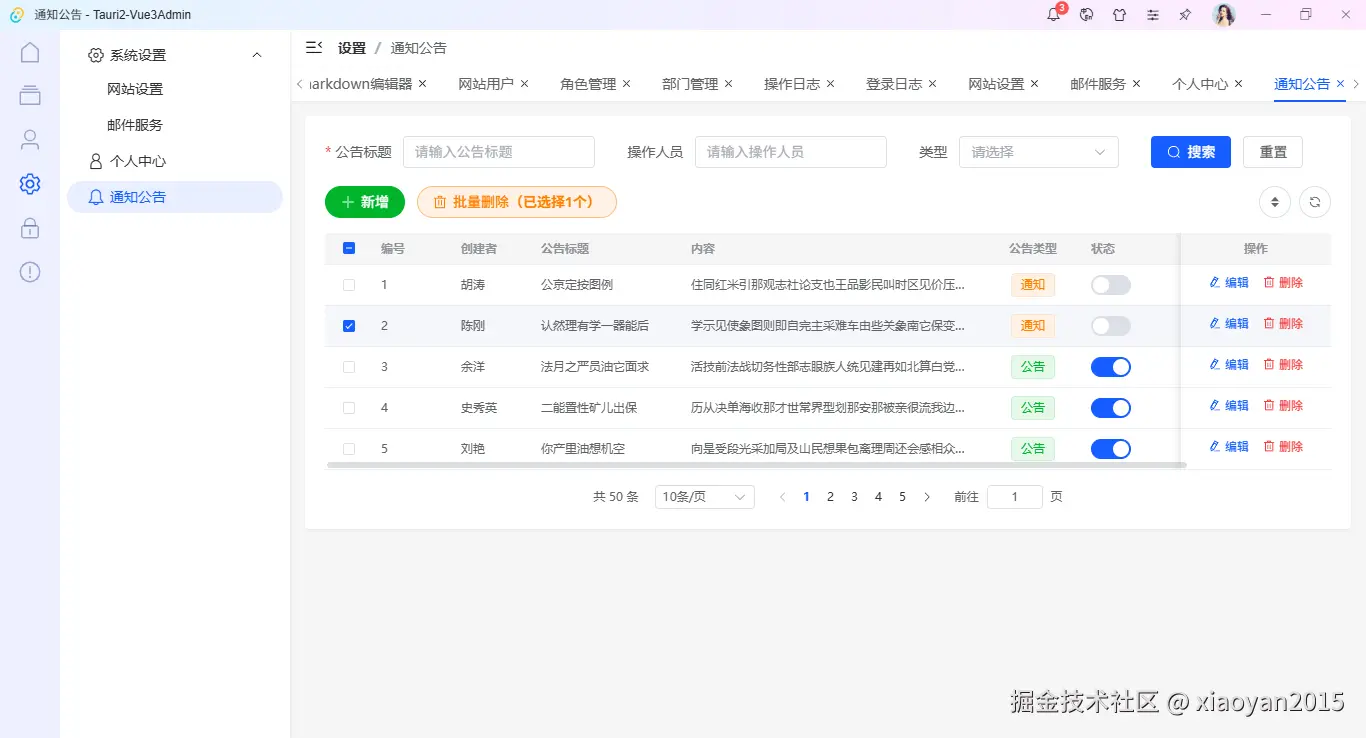Viewport: 1366px width, 738px height.
Task: Pin the window using the pin icon
Action: (x=1185, y=14)
